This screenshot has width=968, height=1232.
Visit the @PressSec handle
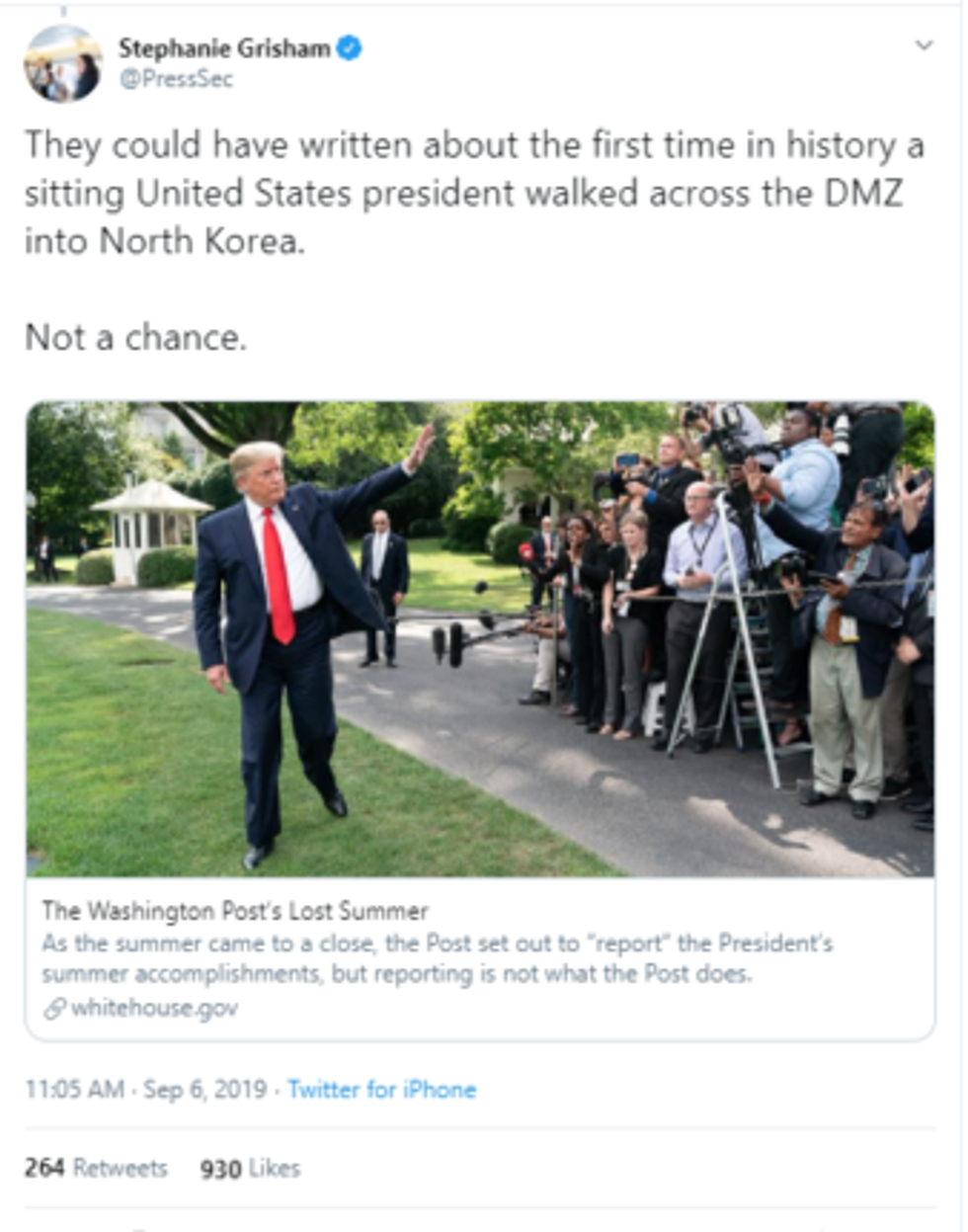coord(176,80)
